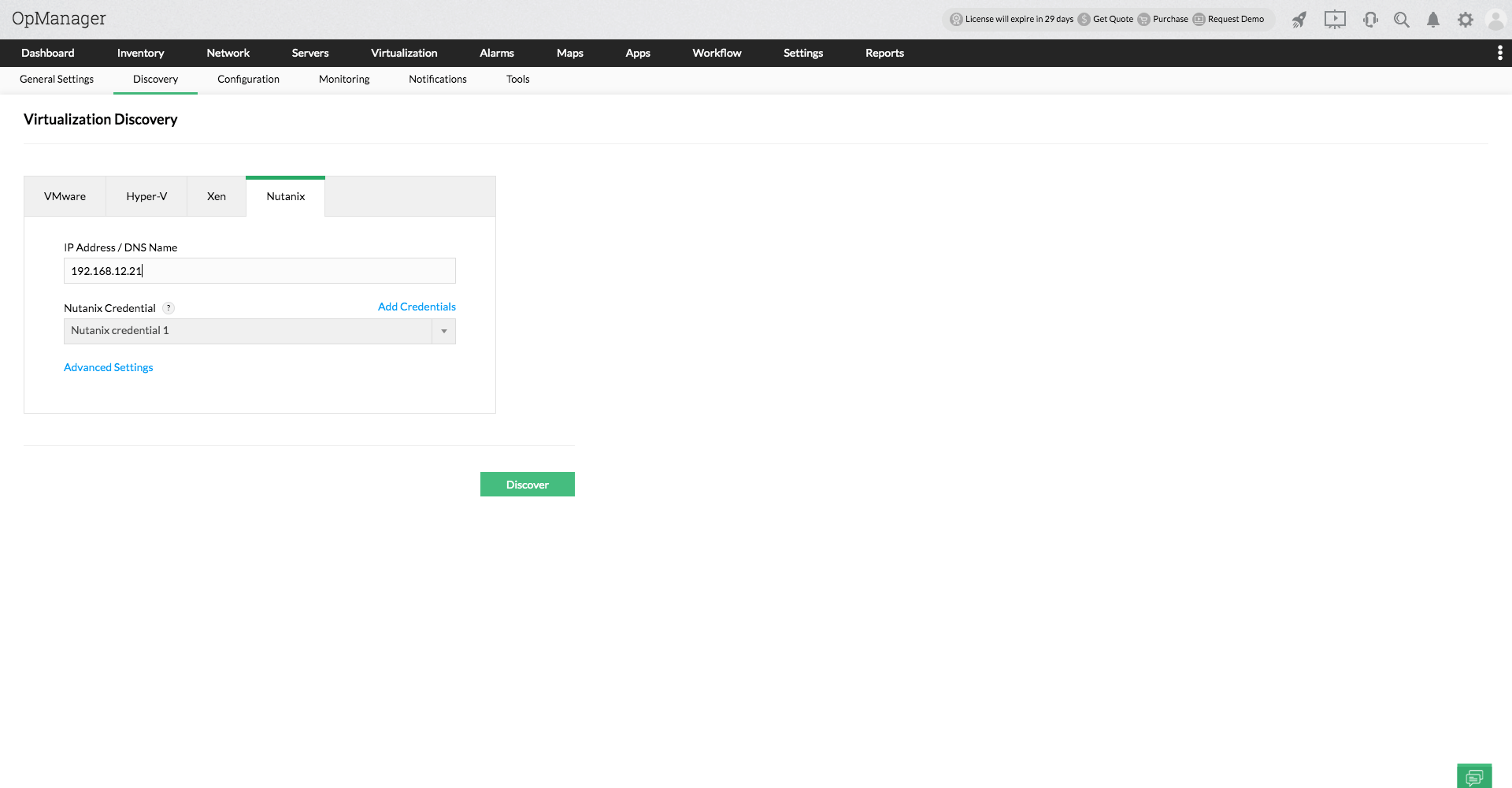1512x788 pixels.
Task: Open the user profile avatar
Action: 1496,20
